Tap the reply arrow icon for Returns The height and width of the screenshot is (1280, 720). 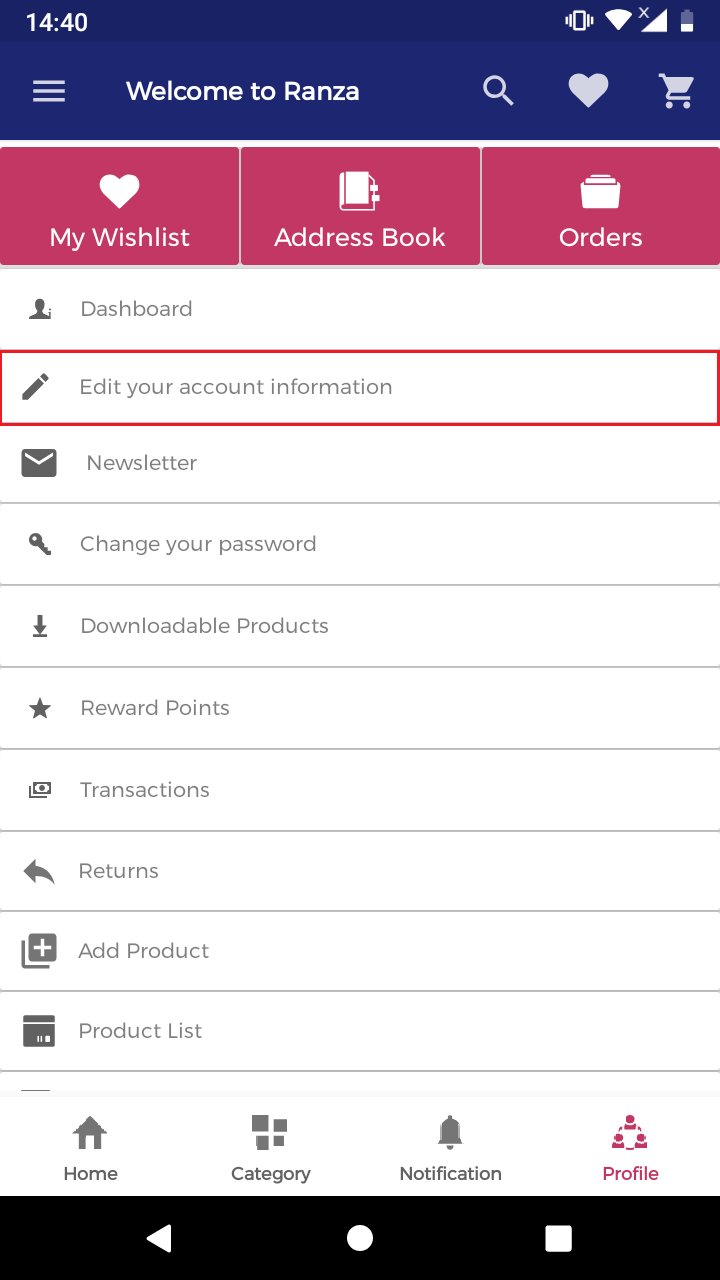pos(39,871)
